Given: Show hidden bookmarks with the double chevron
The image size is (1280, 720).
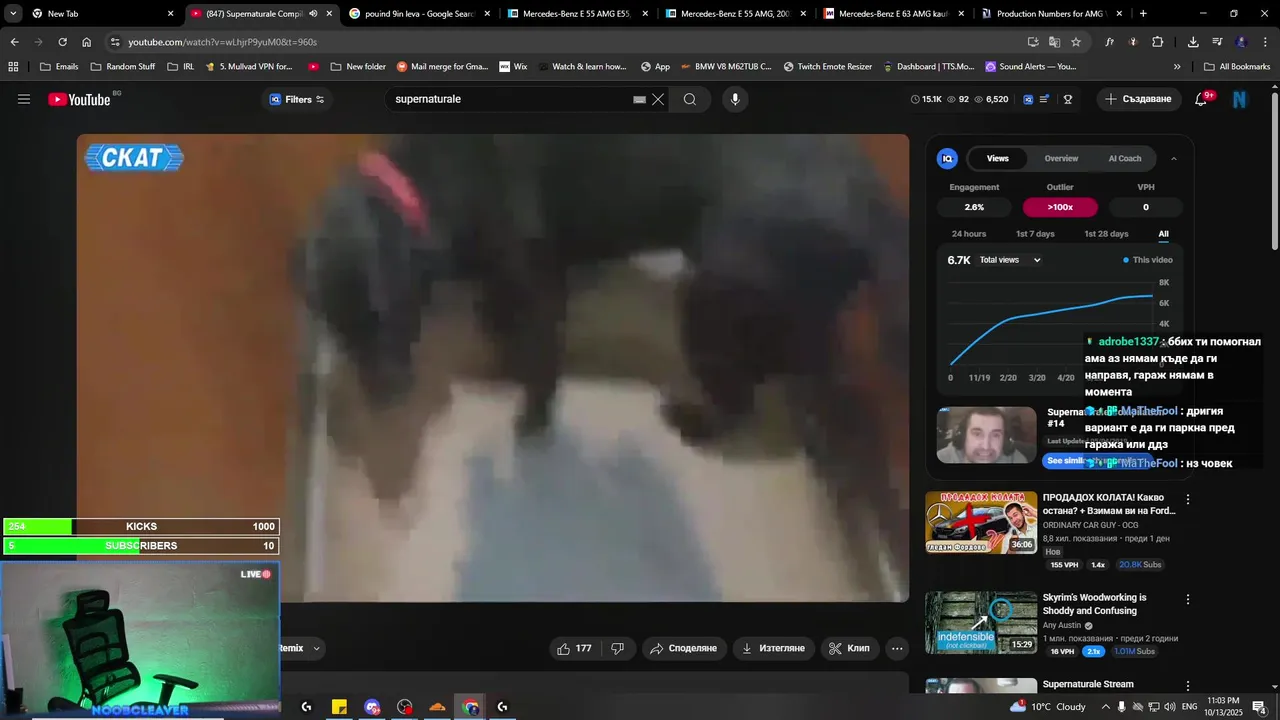Looking at the screenshot, I should pos(1177,67).
